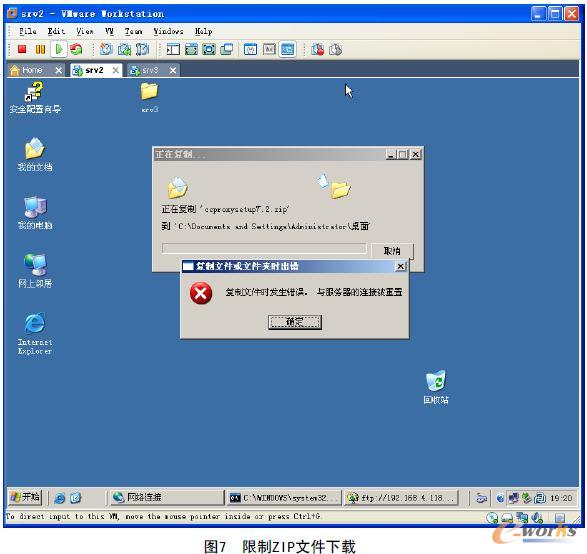Open the File menu
Image resolution: width=587 pixels, height=554 pixels.
(28, 31)
